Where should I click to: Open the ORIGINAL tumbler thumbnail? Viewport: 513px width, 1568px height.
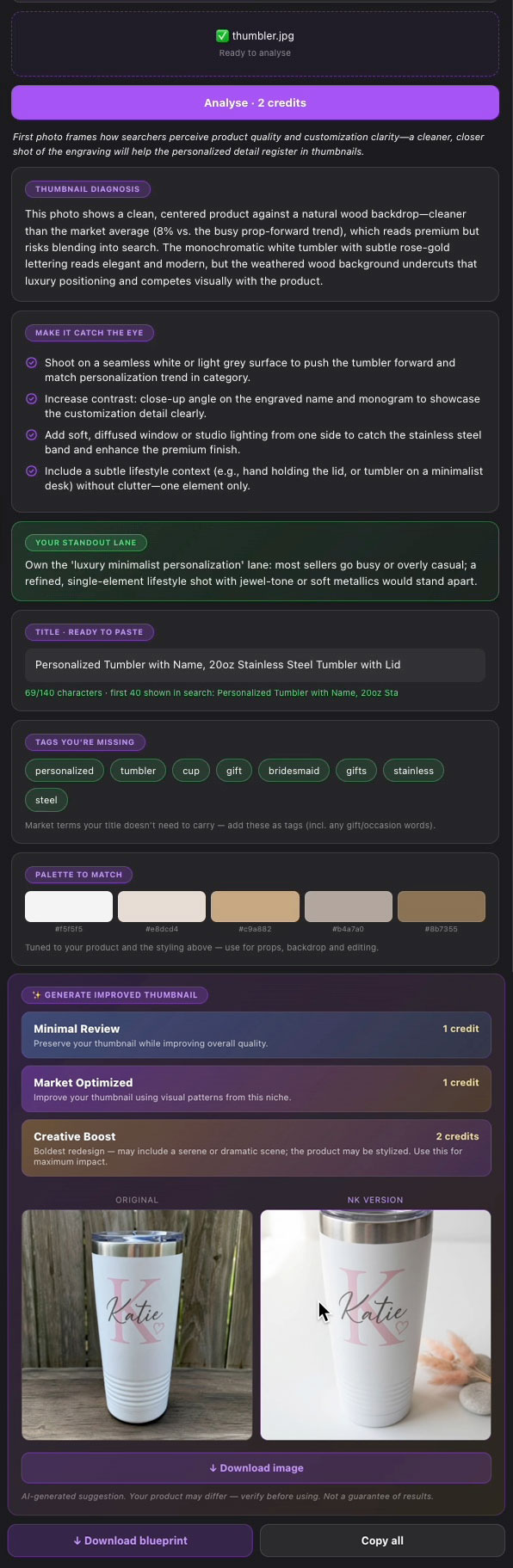137,1325
